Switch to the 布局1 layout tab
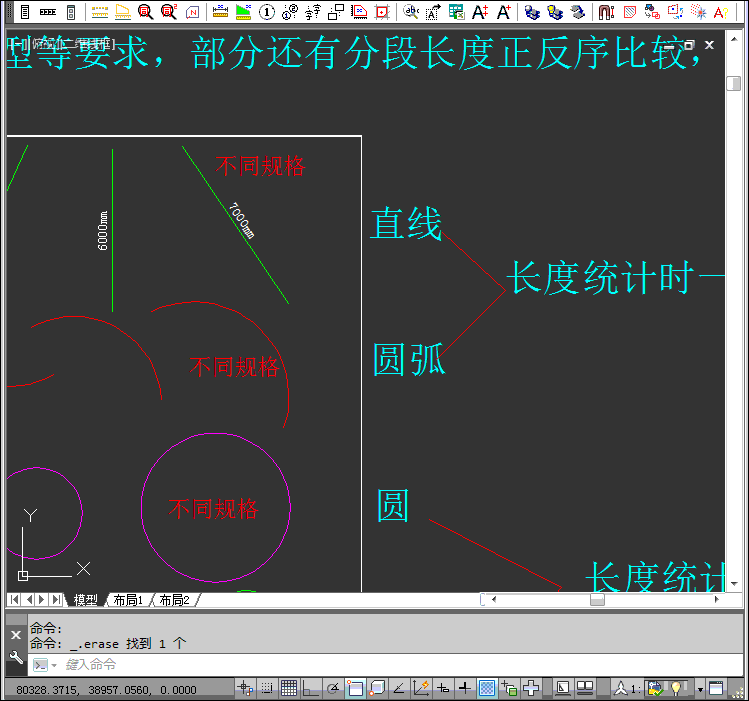Screen dimensions: 749x701 coord(127,600)
